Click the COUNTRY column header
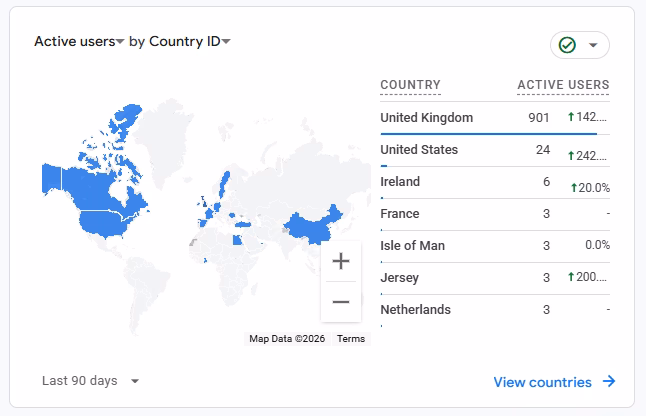This screenshot has width=646, height=416. coord(410,85)
